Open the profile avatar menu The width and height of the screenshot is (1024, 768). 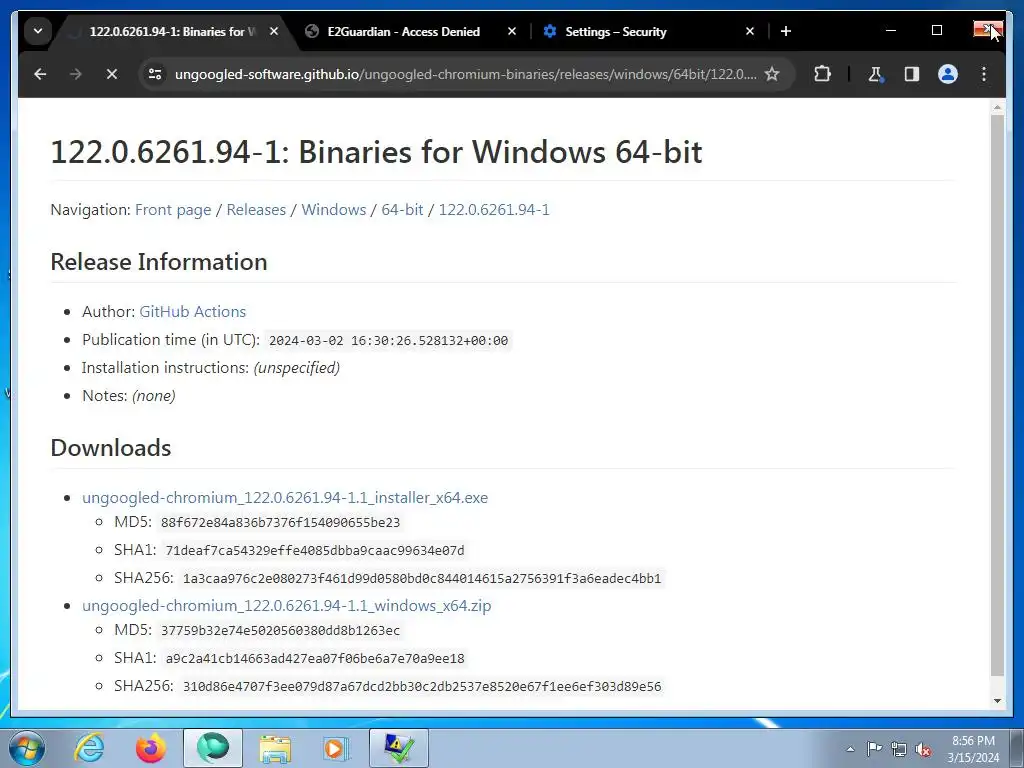coord(948,74)
